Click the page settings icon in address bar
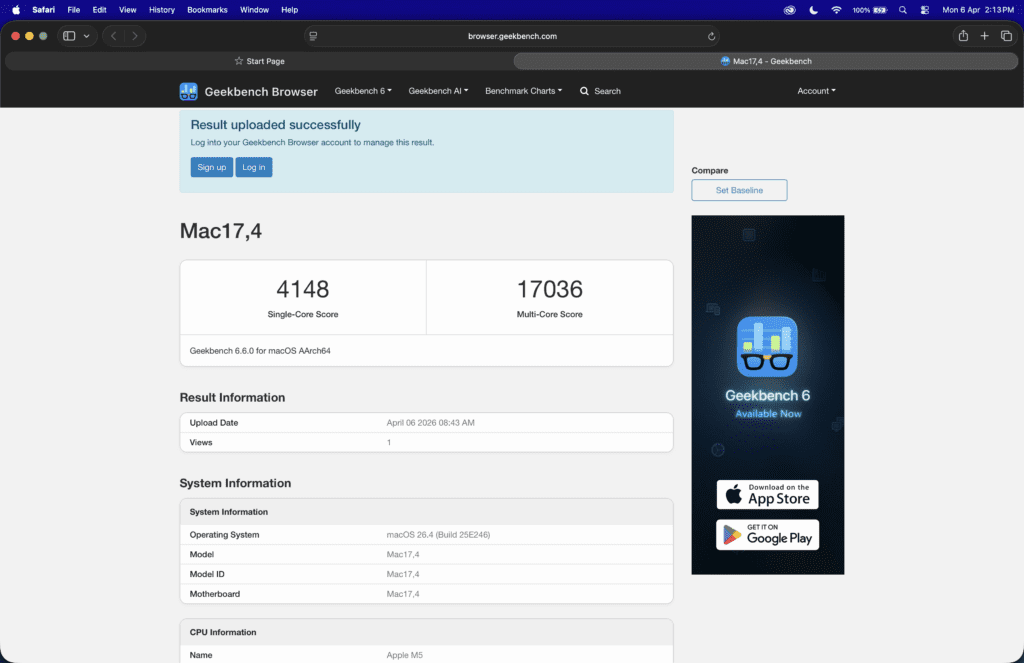This screenshot has height=663, width=1024. [313, 36]
